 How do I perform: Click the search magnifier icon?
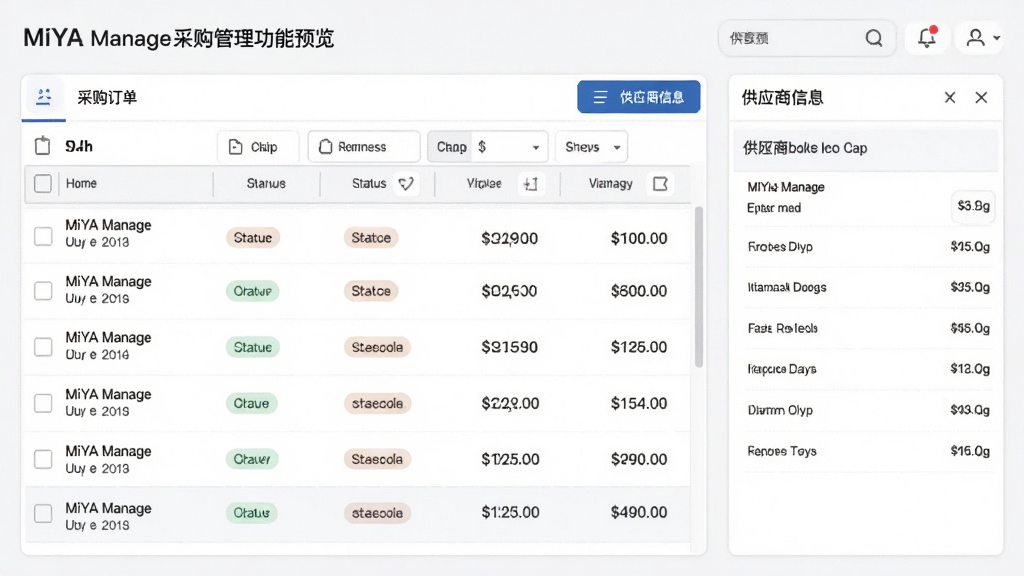coord(874,39)
